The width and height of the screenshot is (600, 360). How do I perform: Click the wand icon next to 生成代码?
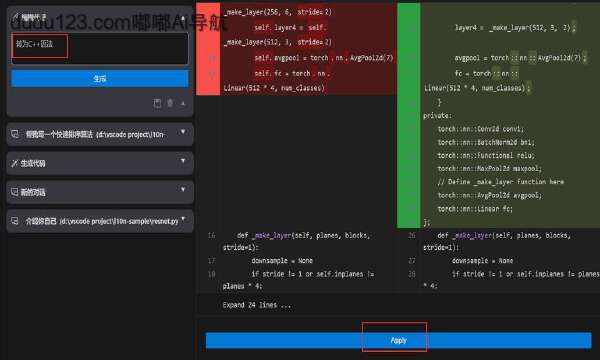[x=14, y=163]
